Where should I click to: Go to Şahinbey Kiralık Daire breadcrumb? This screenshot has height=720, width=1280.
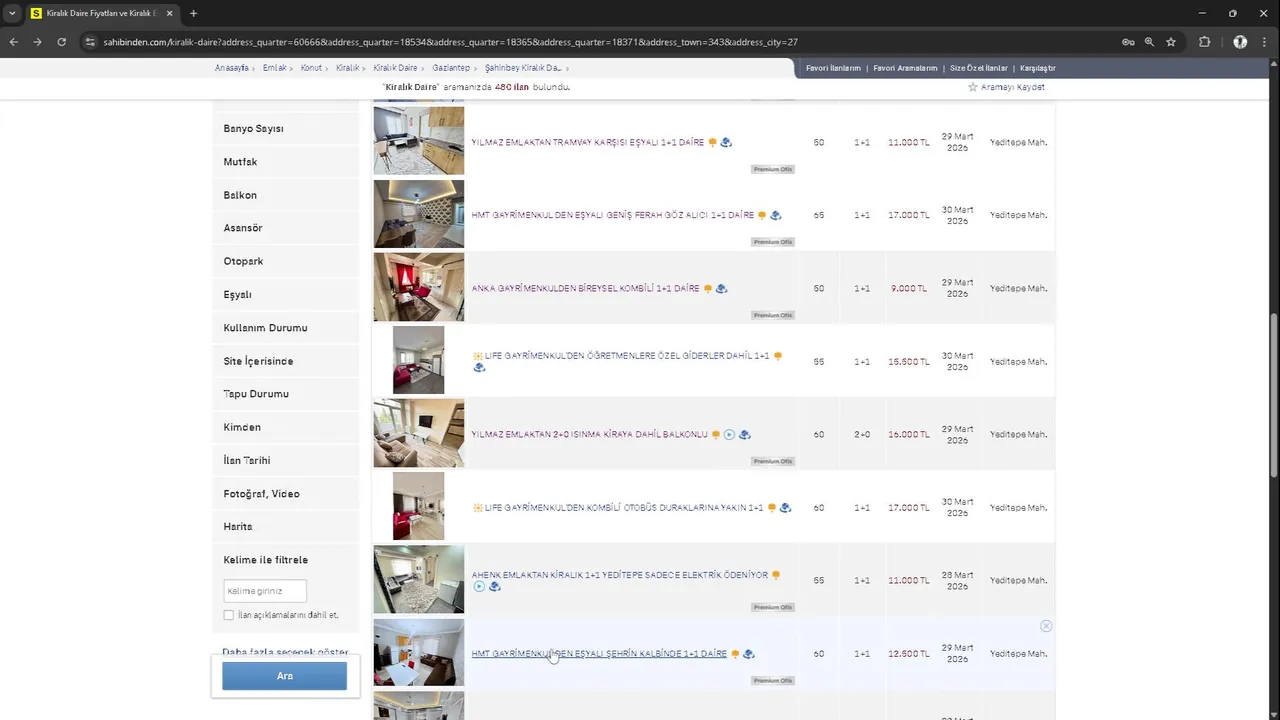[523, 68]
